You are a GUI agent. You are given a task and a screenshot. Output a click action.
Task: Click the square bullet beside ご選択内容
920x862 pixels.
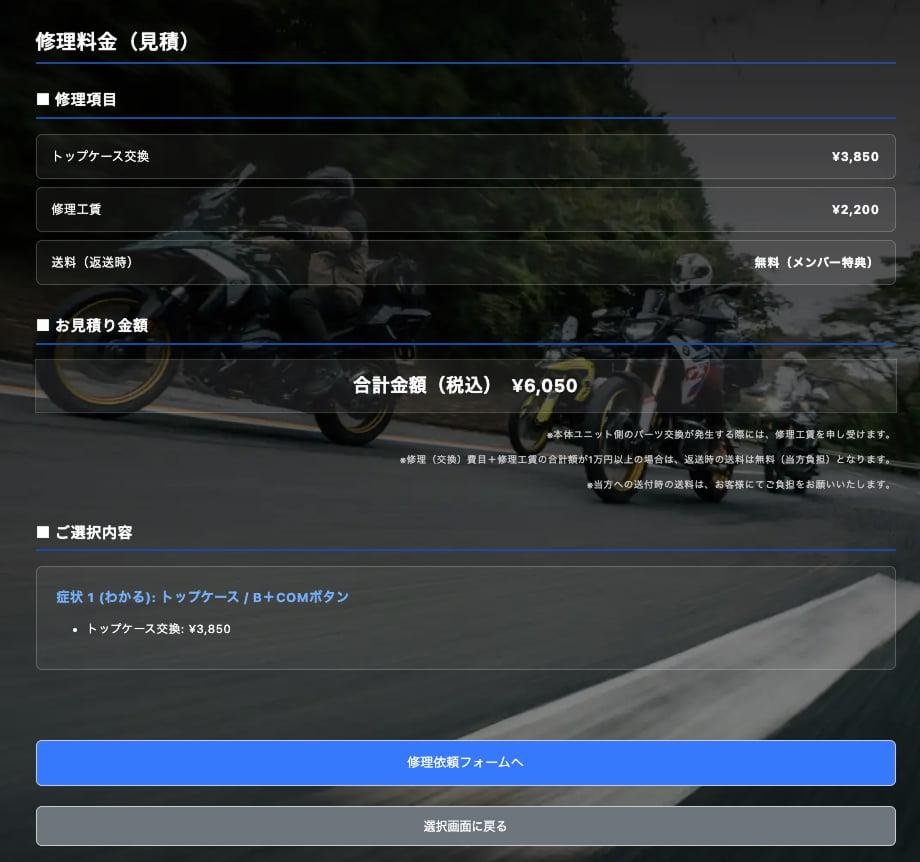tap(43, 532)
